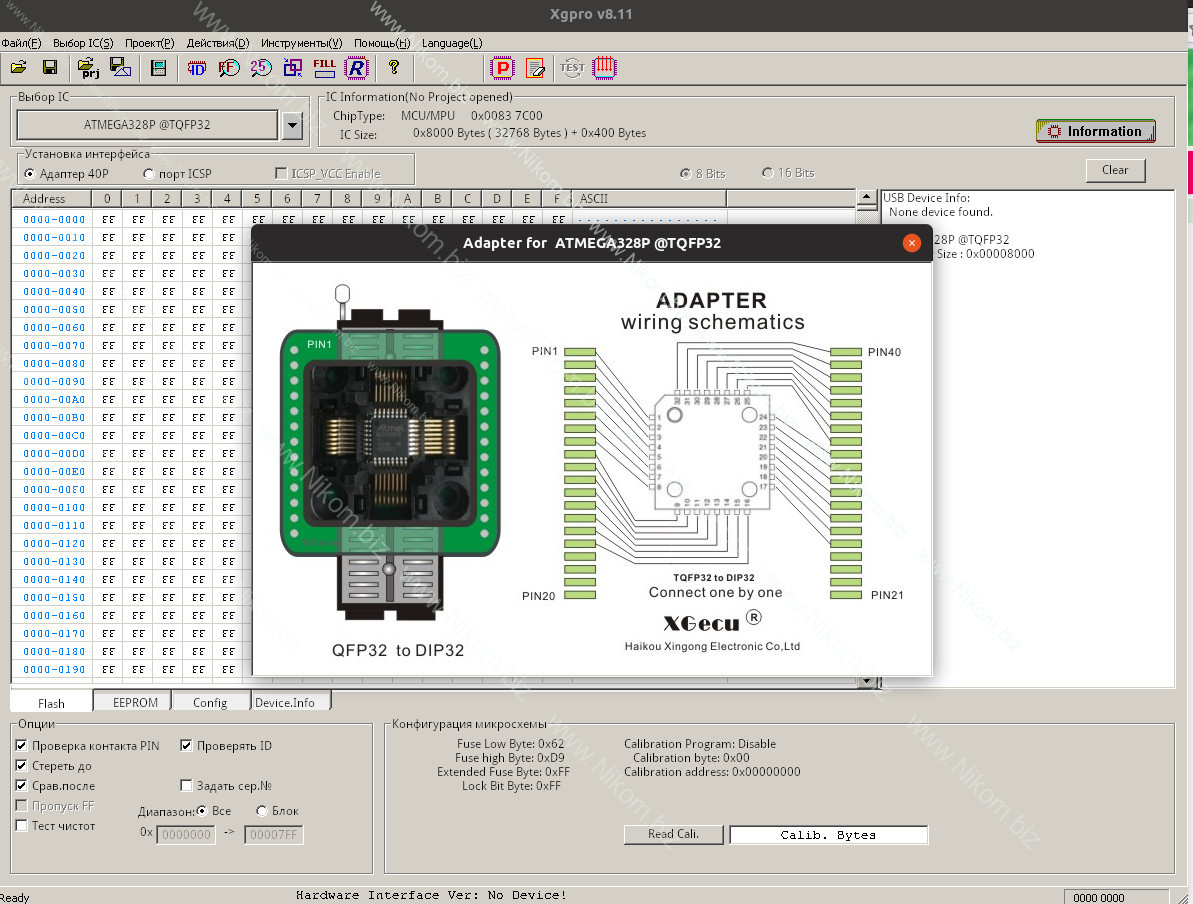Open the Помощь(H) menu
This screenshot has width=1193, height=904.
coord(382,43)
